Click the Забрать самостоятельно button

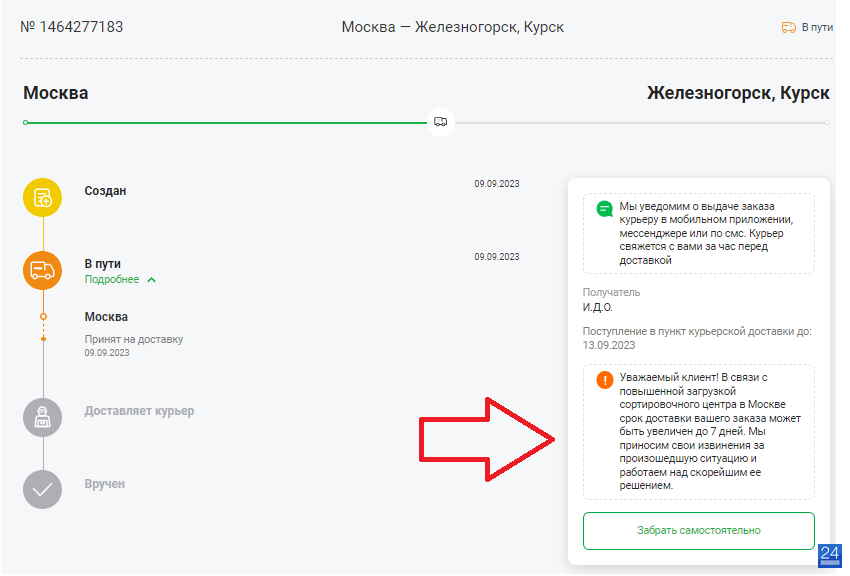699,530
